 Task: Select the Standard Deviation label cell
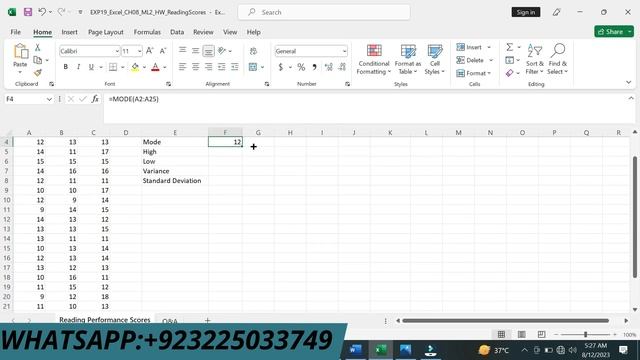[x=175, y=180]
